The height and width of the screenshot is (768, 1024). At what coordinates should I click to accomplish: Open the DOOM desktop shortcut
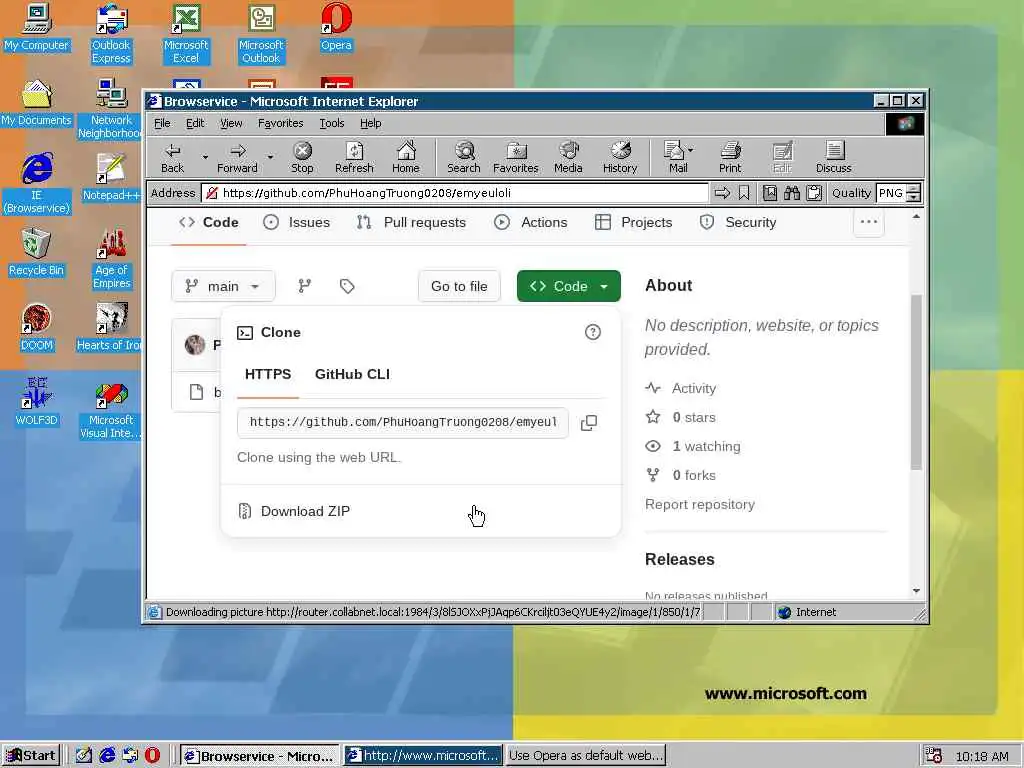pos(36,327)
